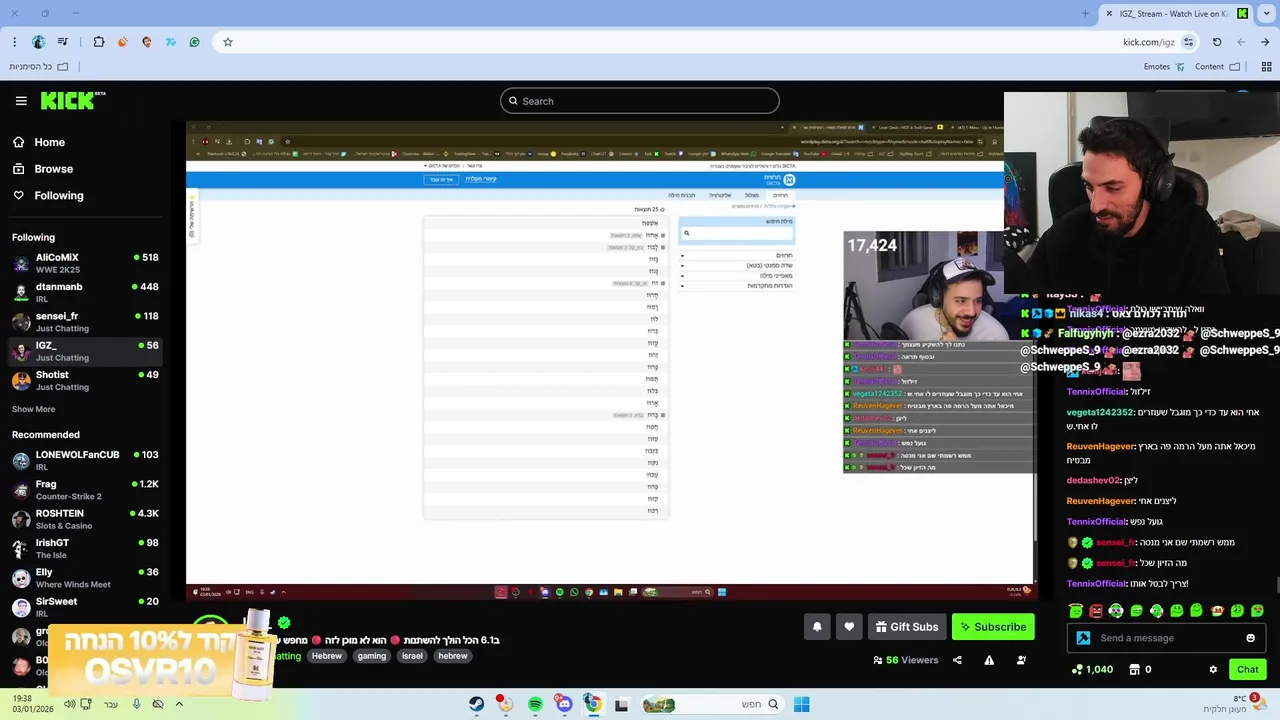Open Elly Where Winds Meet channel
Viewport: 1280px width, 720px height.
pyautogui.click(x=85, y=578)
